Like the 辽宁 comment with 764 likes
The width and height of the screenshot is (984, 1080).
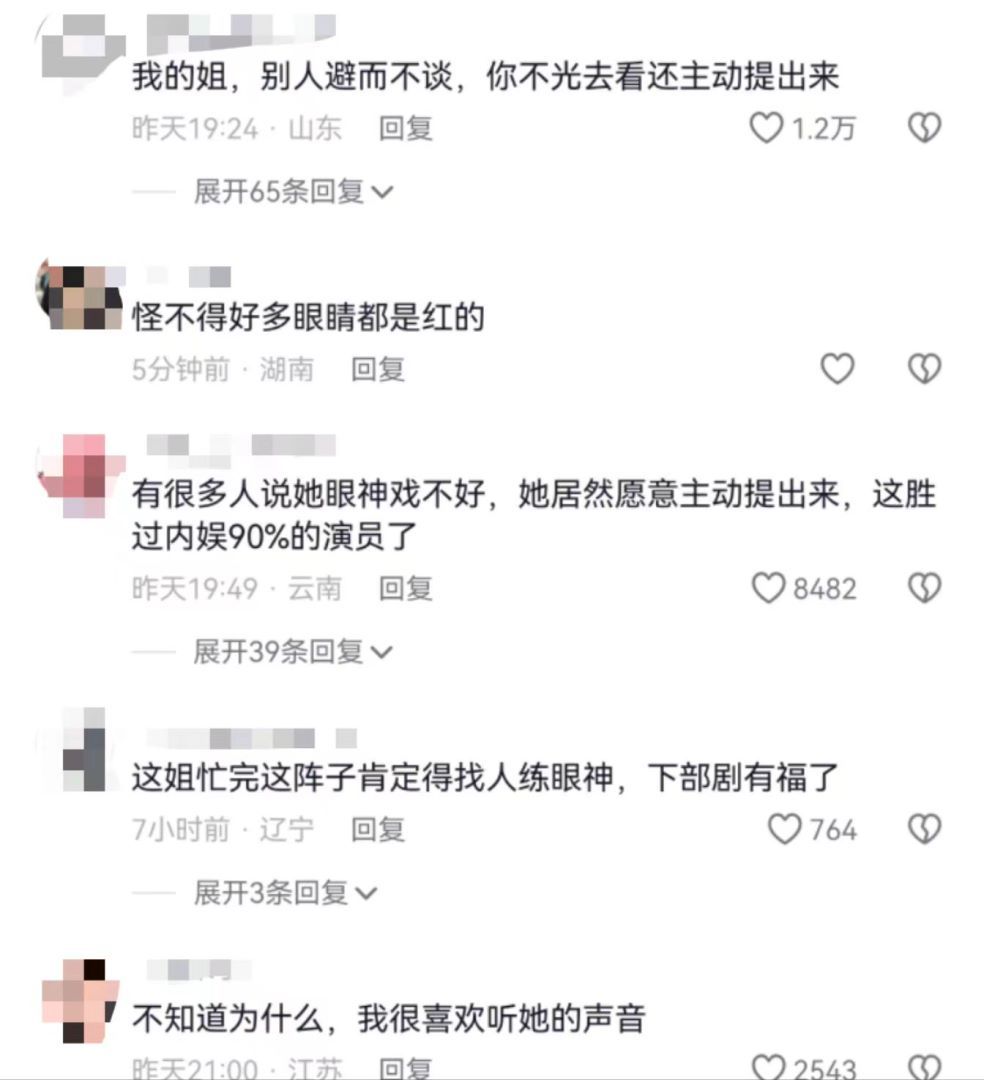[x=785, y=829]
